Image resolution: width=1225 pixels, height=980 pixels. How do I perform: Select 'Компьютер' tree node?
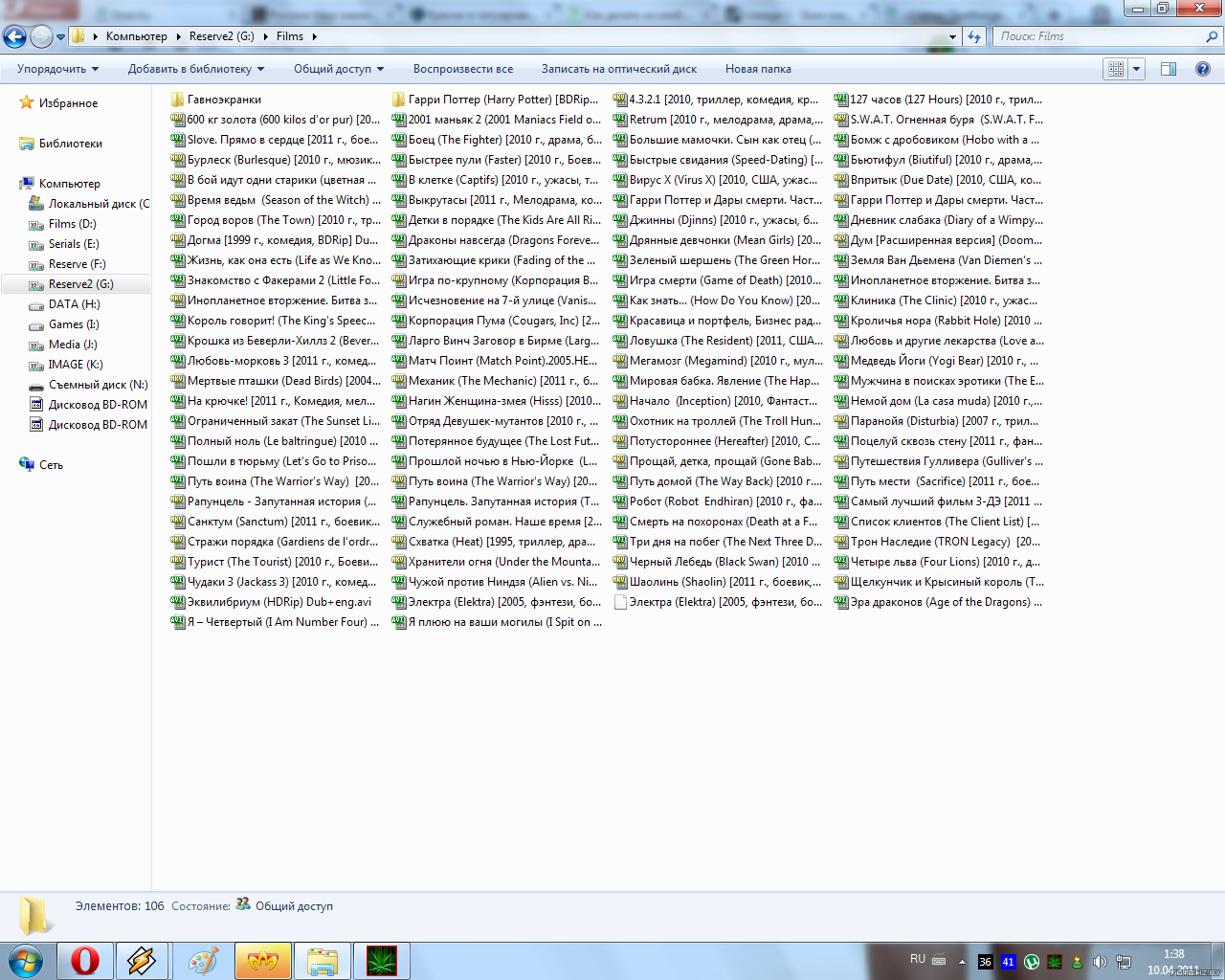click(69, 184)
